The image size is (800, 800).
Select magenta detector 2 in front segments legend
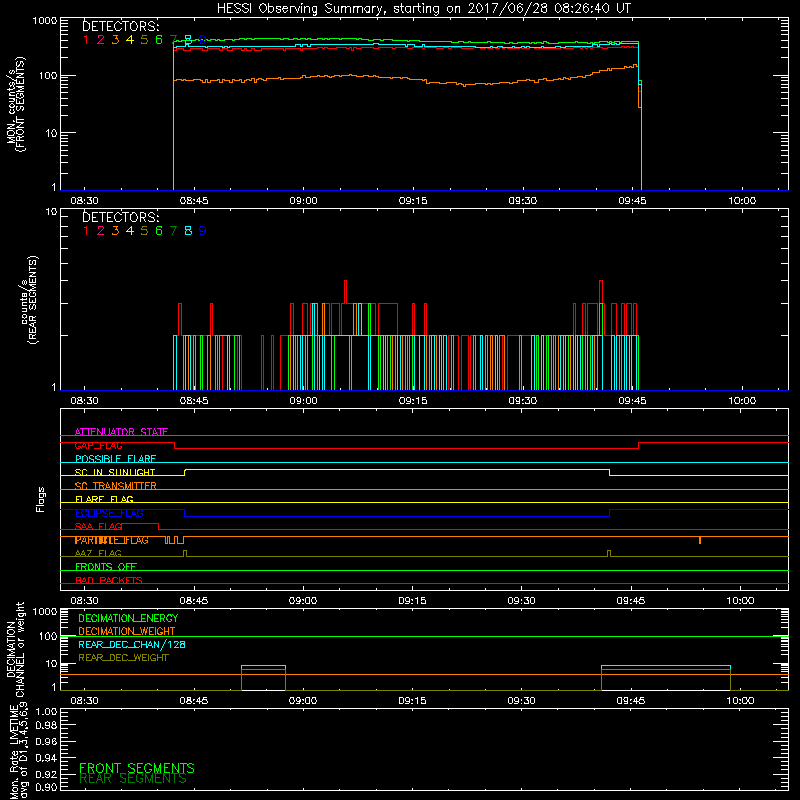pyautogui.click(x=101, y=40)
